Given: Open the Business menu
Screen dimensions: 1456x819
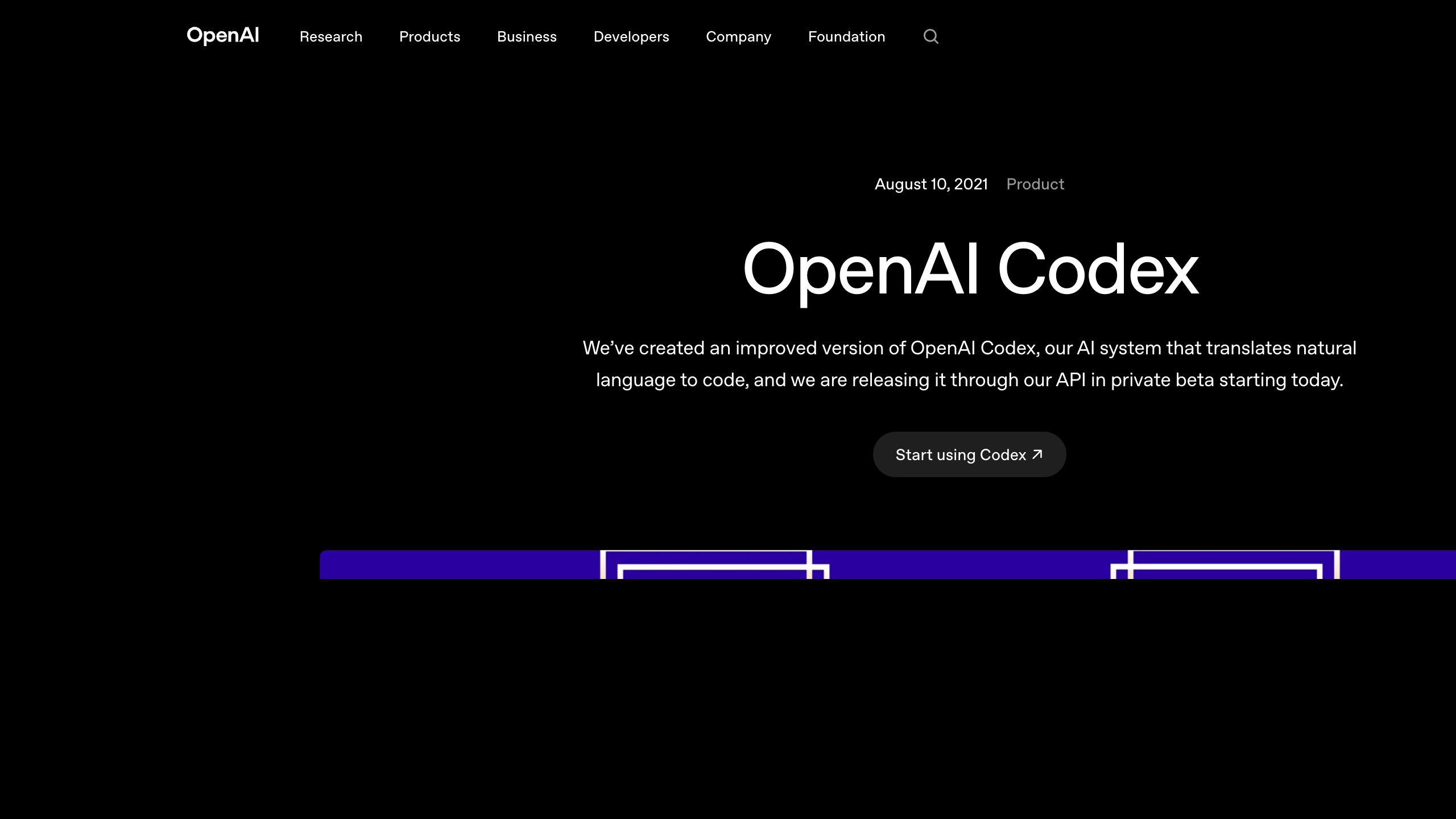Looking at the screenshot, I should click(527, 36).
